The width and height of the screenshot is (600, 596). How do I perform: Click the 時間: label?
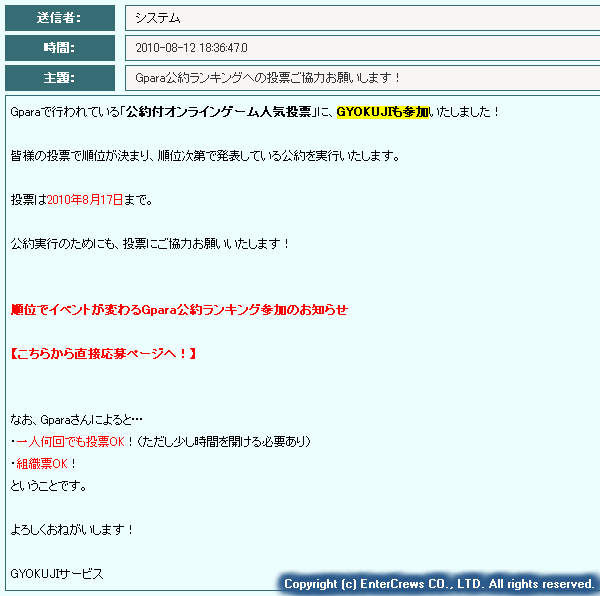pyautogui.click(x=60, y=48)
